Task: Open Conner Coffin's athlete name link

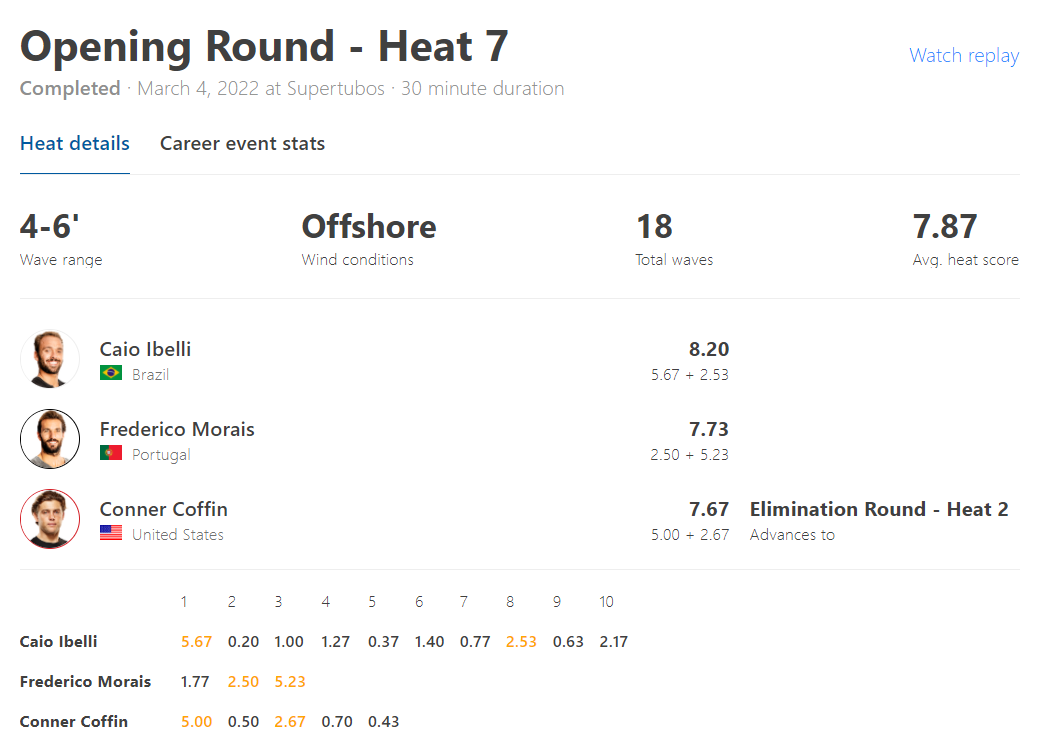Action: [163, 510]
